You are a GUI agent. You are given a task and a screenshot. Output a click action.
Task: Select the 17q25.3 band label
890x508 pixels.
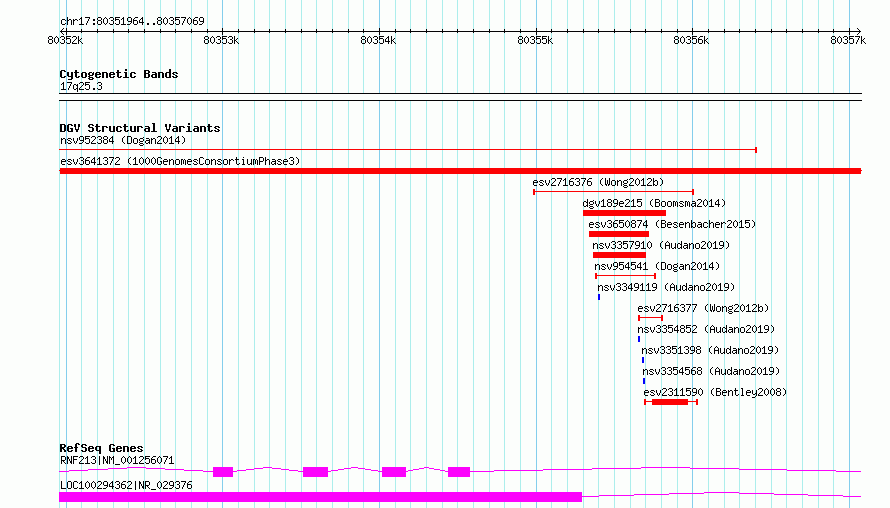coord(81,86)
